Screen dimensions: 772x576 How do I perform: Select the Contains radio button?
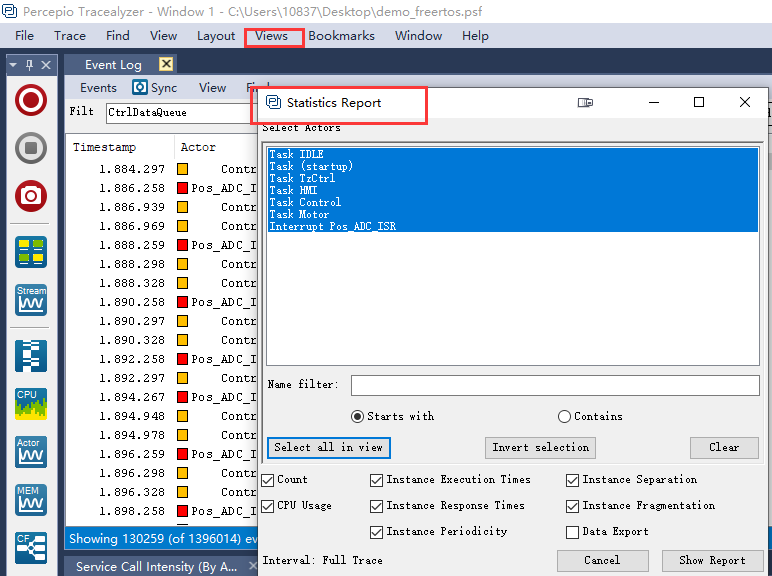(564, 416)
